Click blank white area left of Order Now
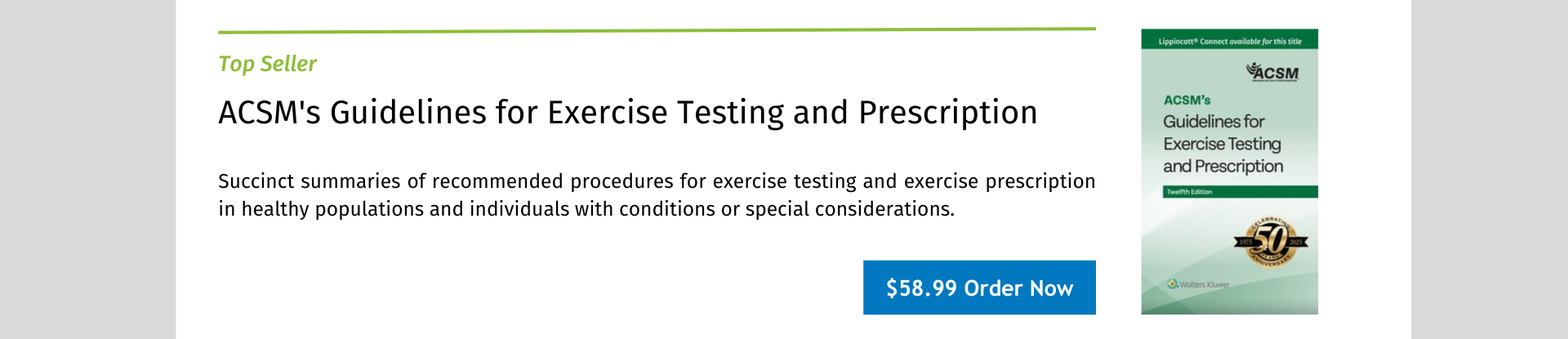1568x339 pixels. coord(539,288)
